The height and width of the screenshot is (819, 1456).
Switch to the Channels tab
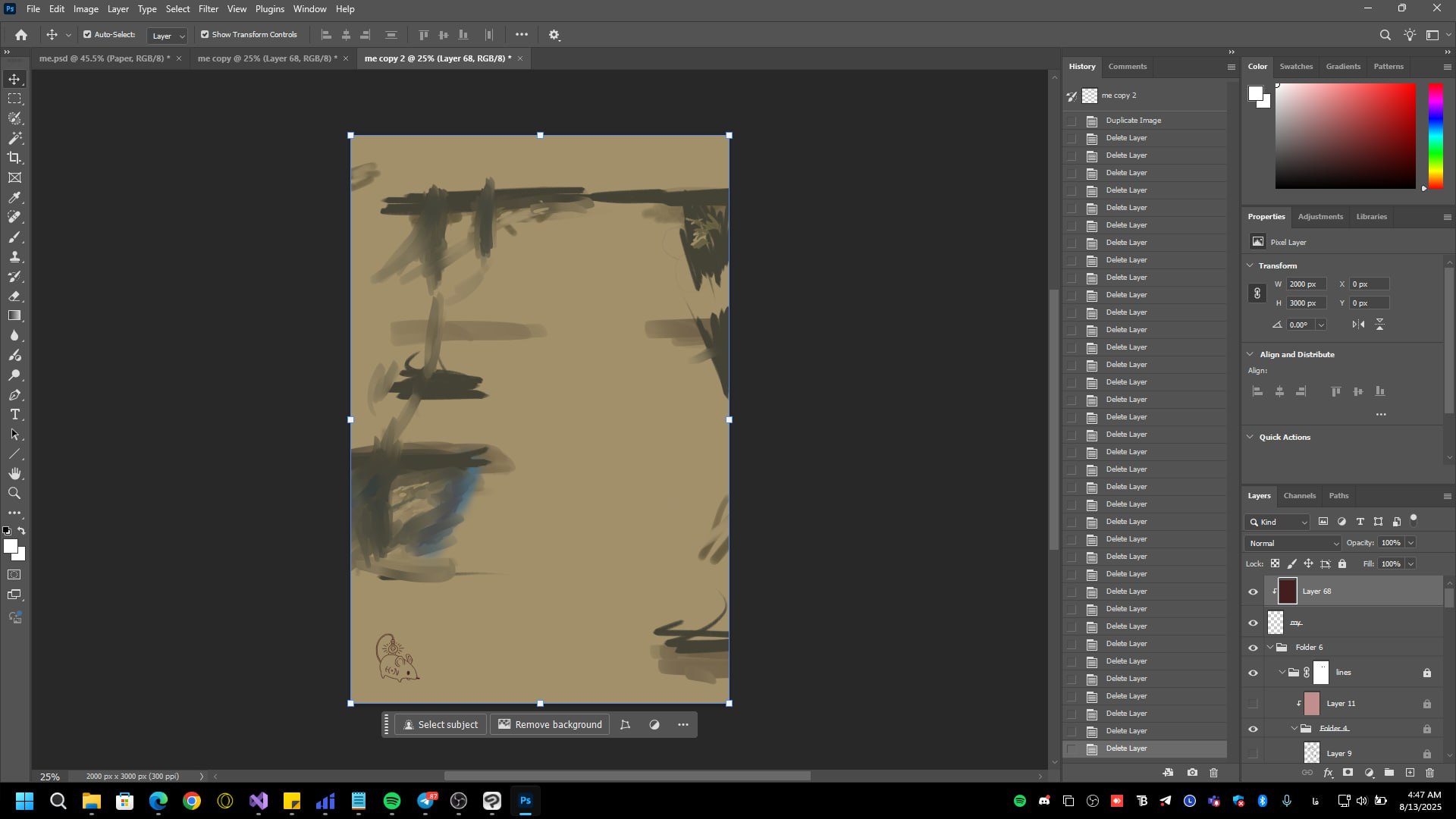click(x=1299, y=496)
